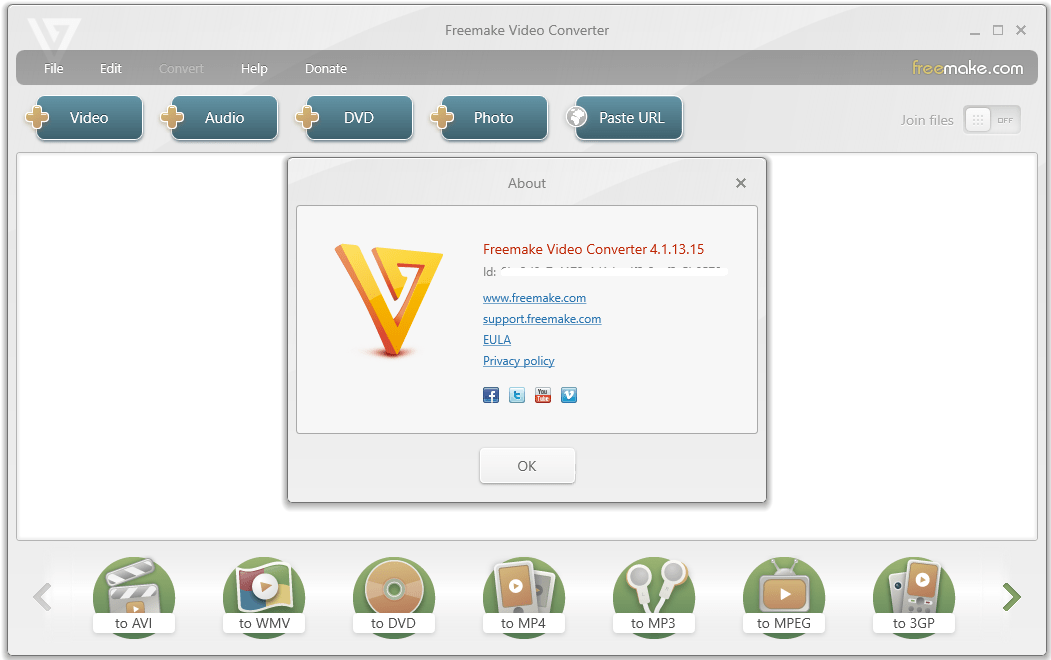Click the Freemake V logo in the About dialog

389,299
